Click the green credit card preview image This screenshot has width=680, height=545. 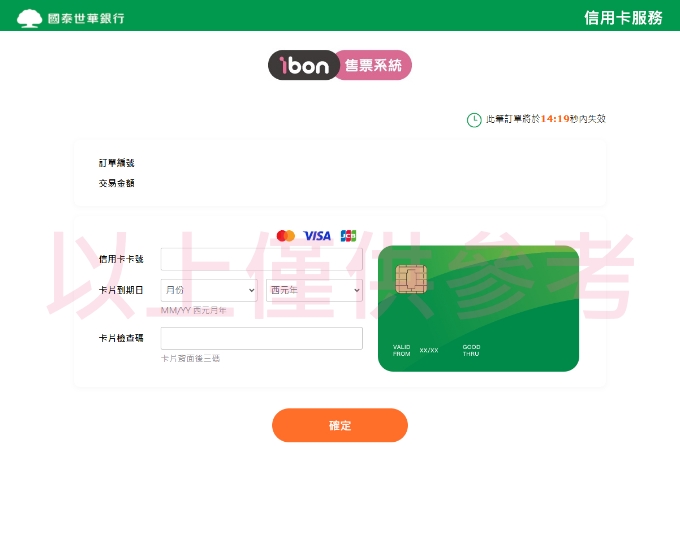478,308
